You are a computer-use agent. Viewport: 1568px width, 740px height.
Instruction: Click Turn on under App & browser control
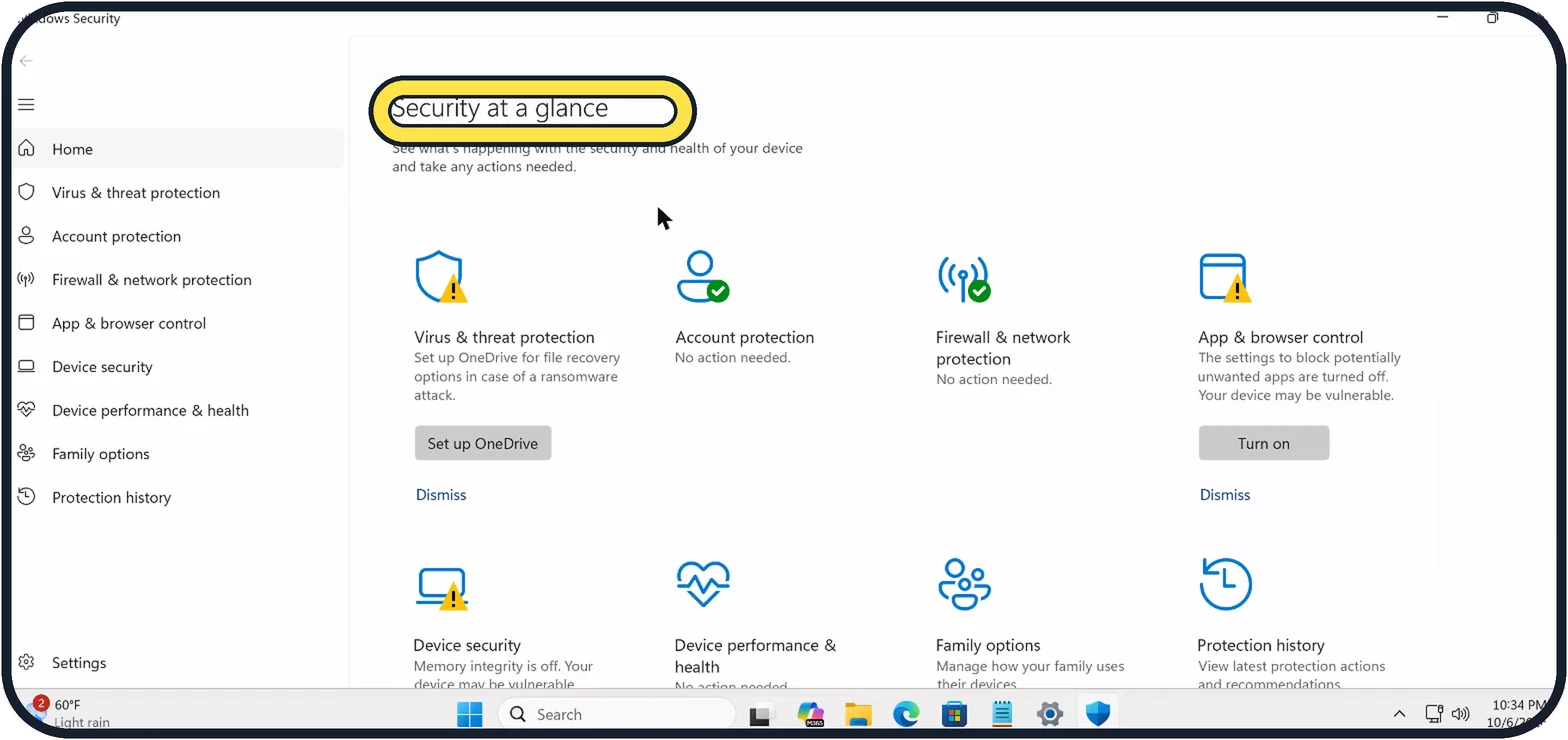1264,443
